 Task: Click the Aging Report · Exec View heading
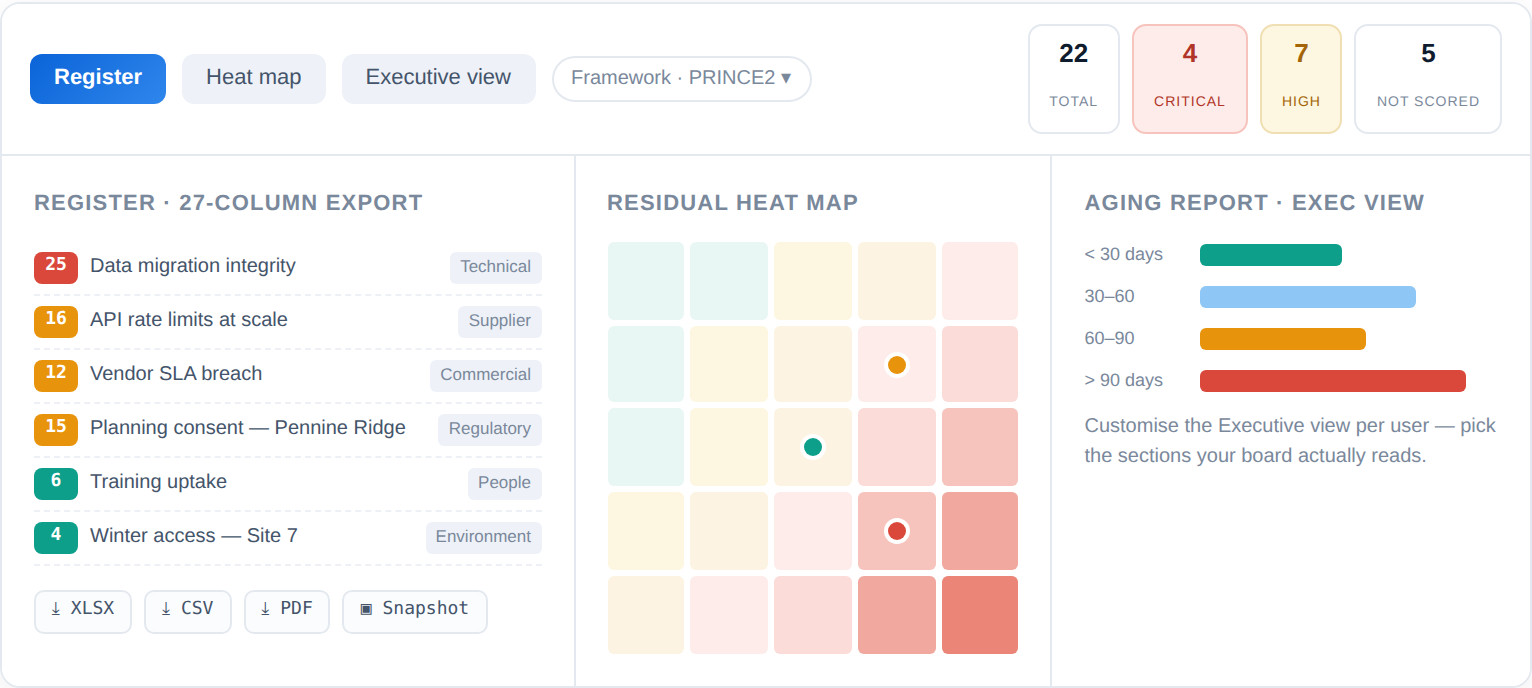1255,203
